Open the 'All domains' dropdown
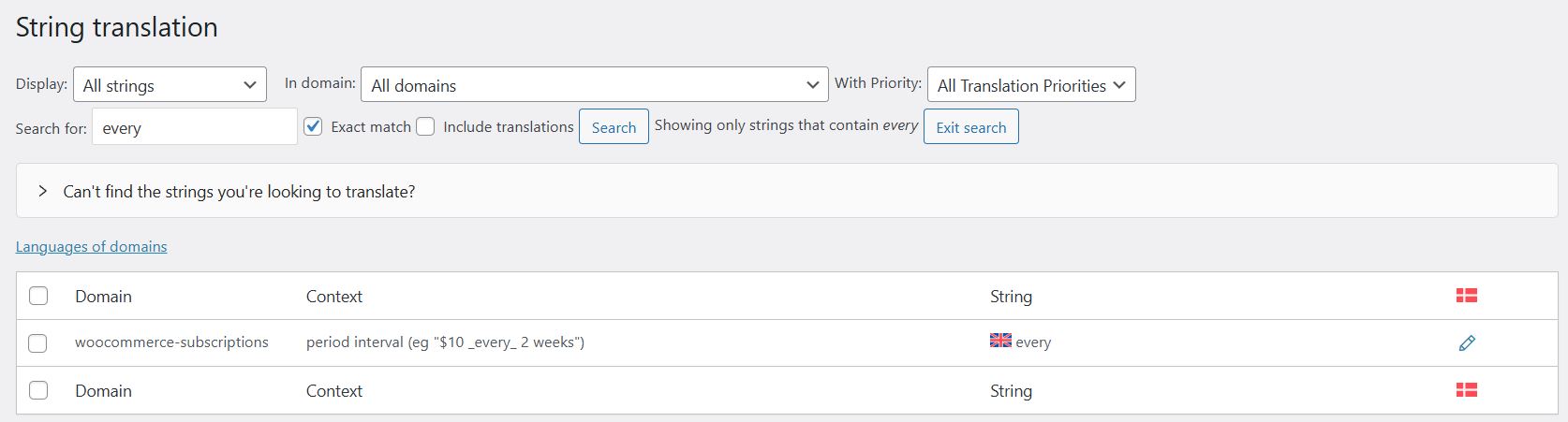 click(x=595, y=85)
